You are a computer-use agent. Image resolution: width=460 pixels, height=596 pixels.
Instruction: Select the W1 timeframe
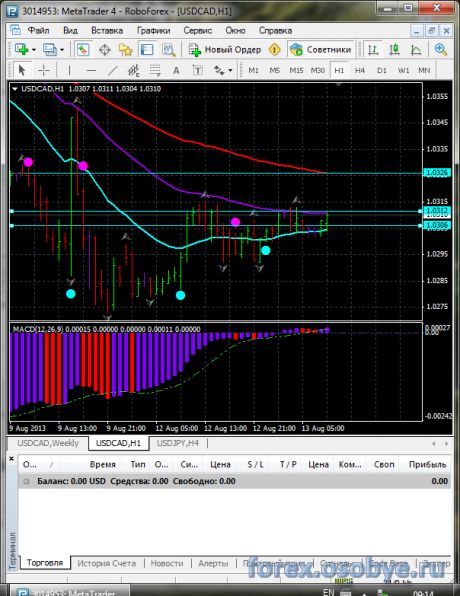[x=403, y=70]
